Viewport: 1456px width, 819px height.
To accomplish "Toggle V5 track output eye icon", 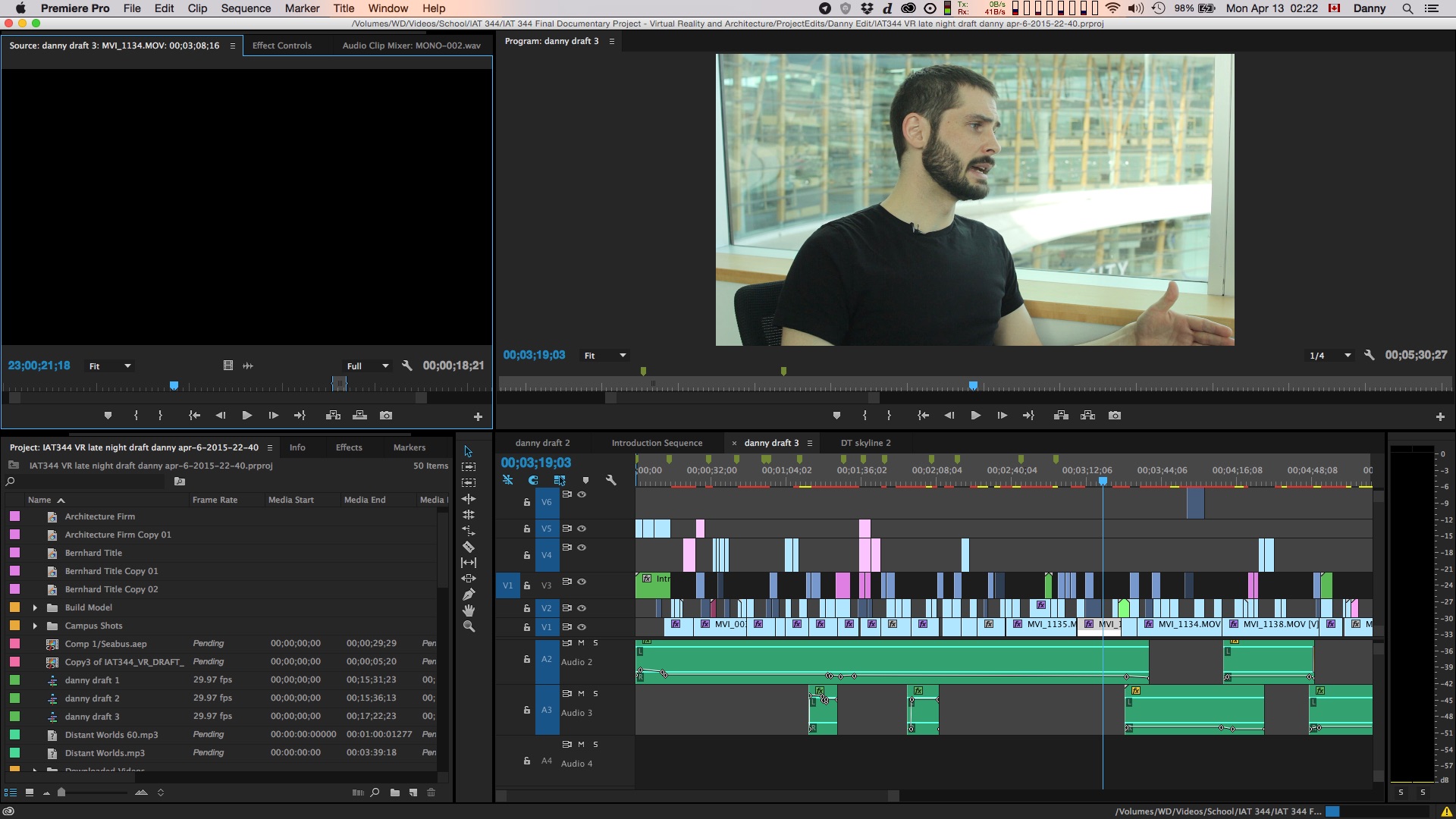I will (x=582, y=529).
